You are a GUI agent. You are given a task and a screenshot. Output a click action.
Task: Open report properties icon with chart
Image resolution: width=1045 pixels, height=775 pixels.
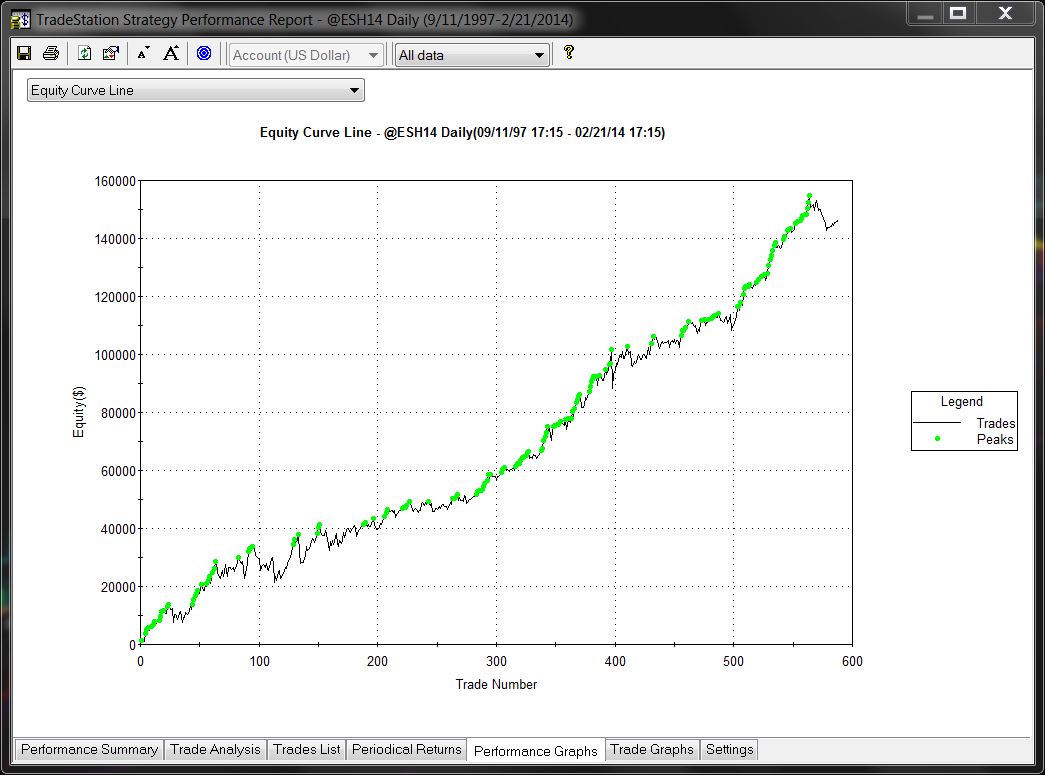click(x=111, y=53)
